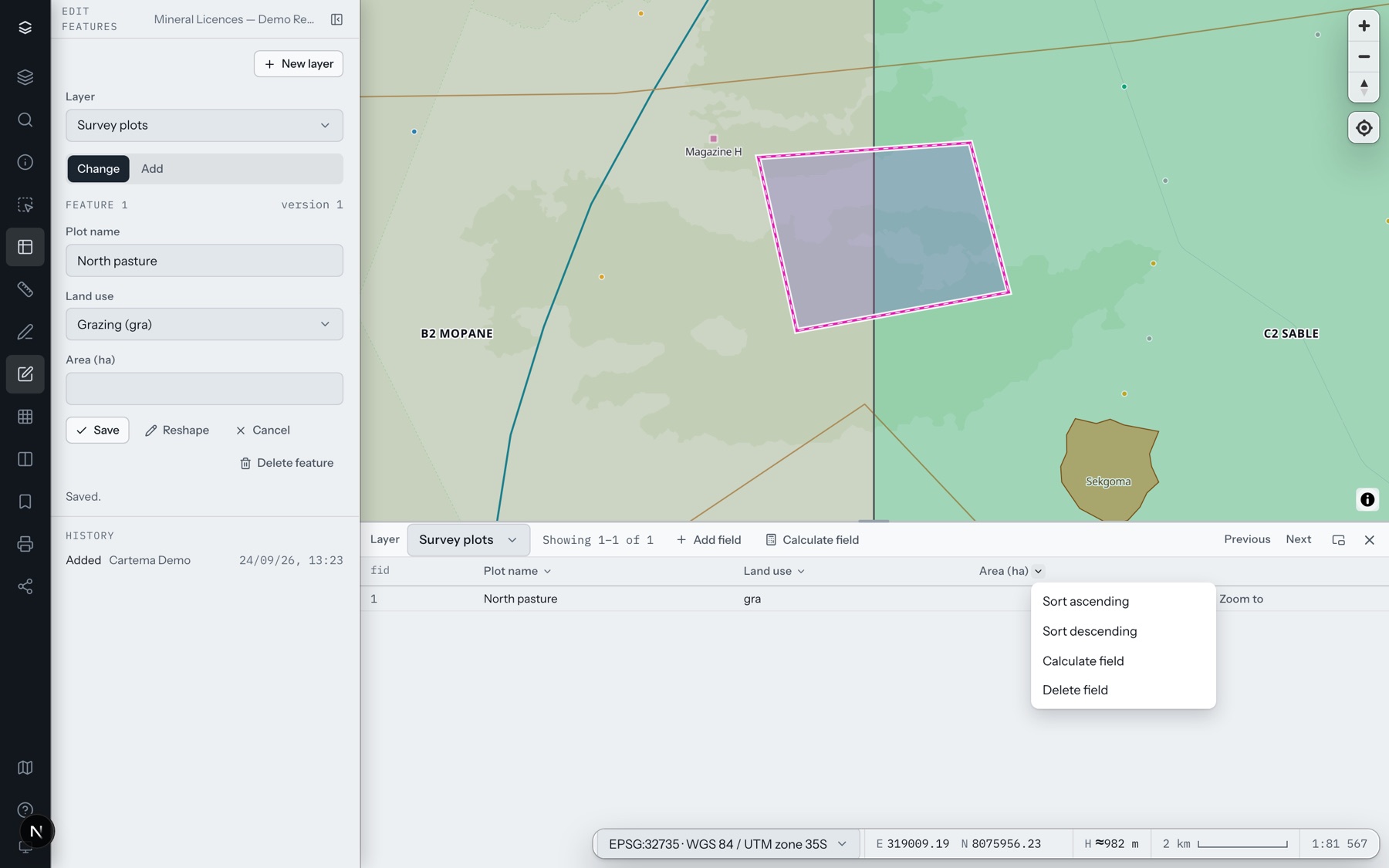Open Survey plots dropdown in table bar
Viewport: 1389px width, 868px height.
tap(468, 540)
